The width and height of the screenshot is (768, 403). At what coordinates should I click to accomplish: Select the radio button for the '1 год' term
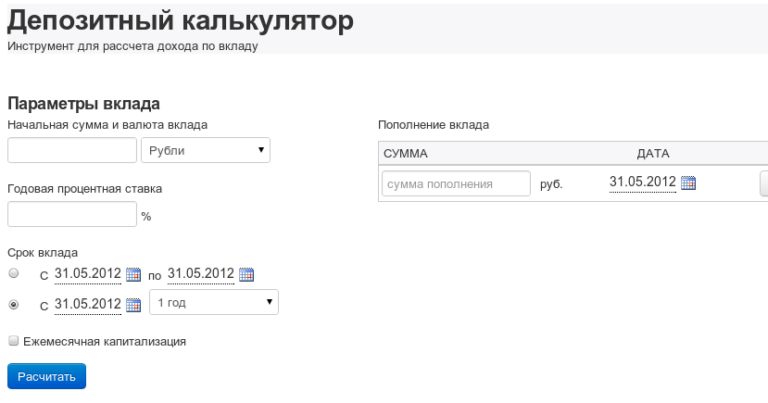pos(13,304)
